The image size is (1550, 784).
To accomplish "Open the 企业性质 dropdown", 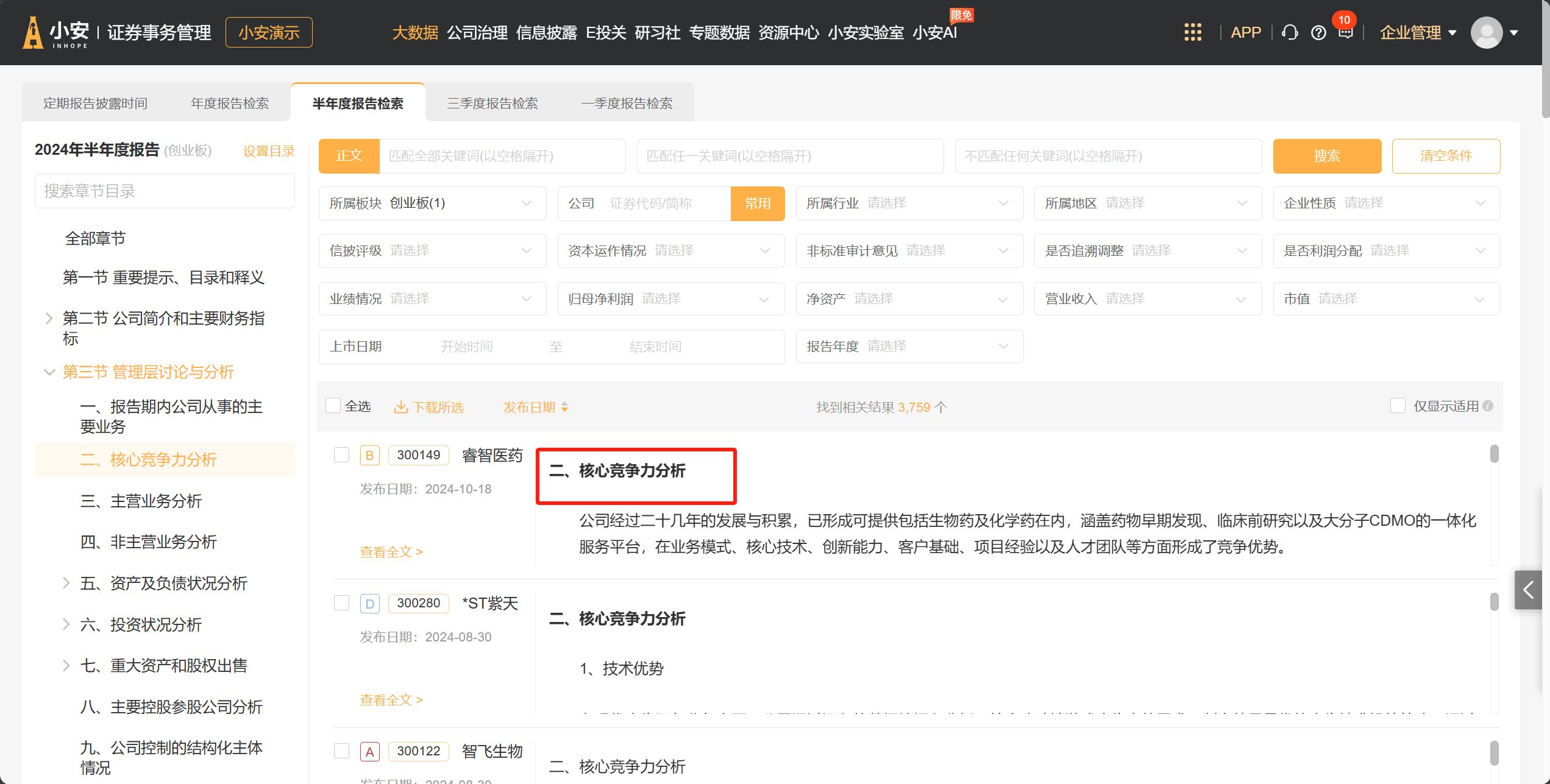I will coord(1386,203).
